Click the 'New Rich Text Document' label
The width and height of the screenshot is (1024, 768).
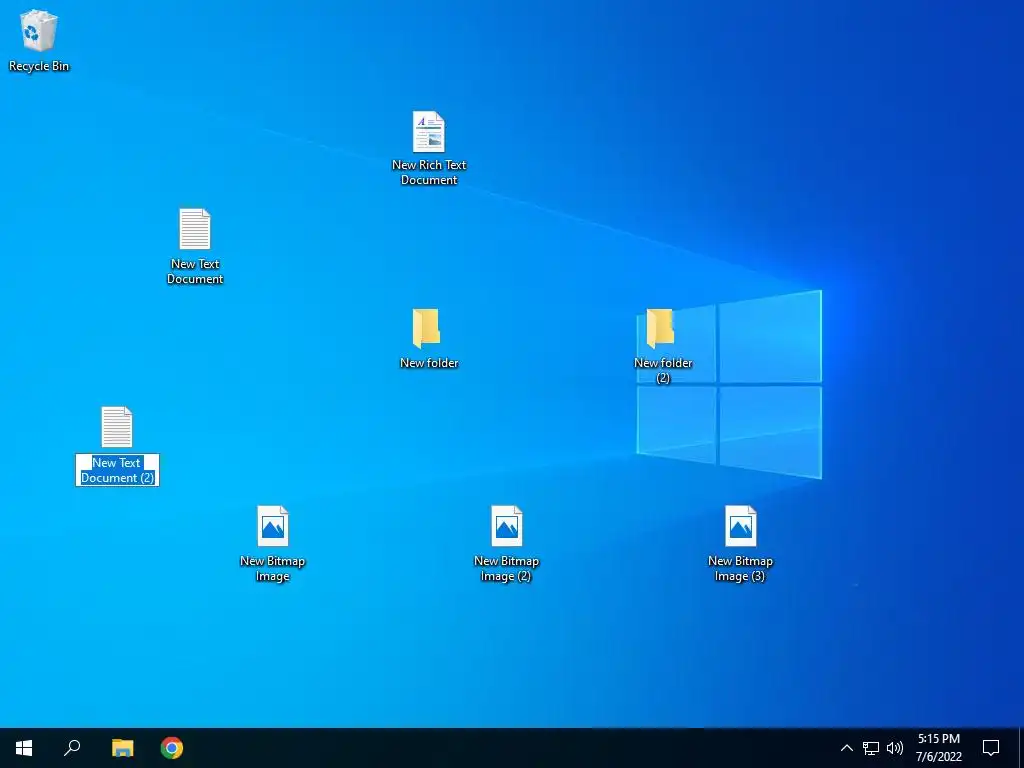429,172
